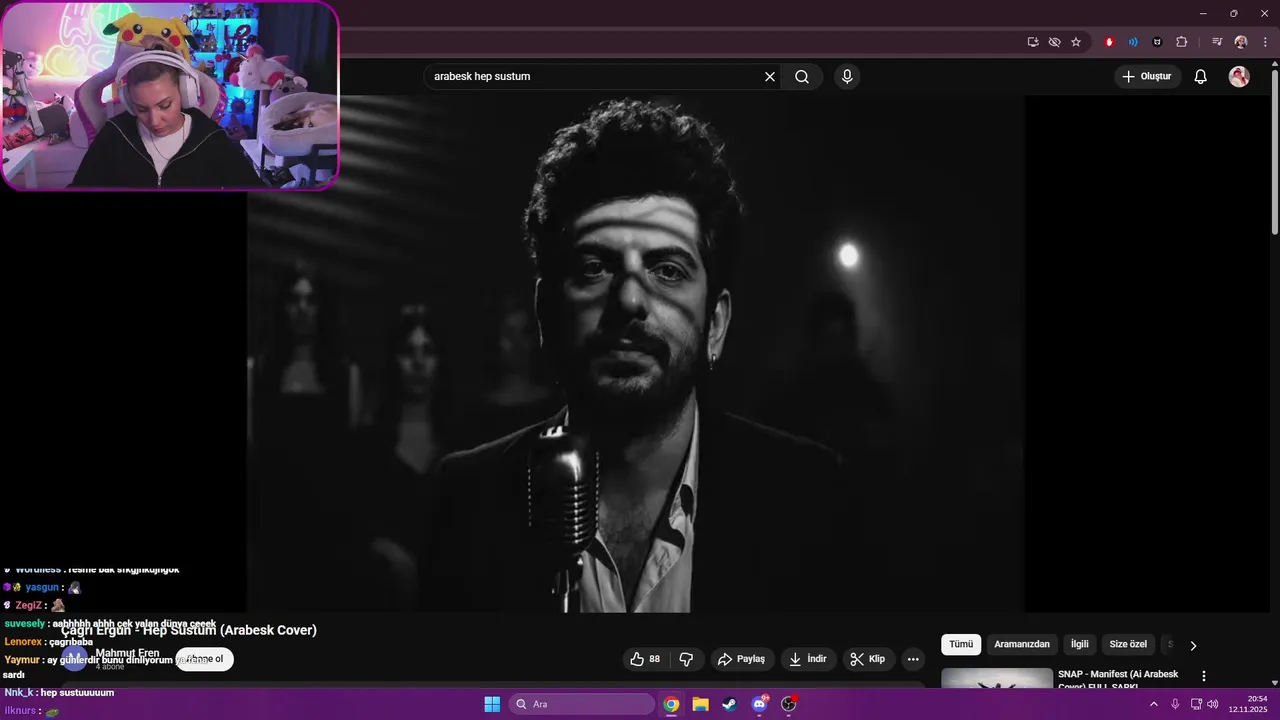
Task: Select the Aramanızdan filter chip
Action: coord(1022,645)
